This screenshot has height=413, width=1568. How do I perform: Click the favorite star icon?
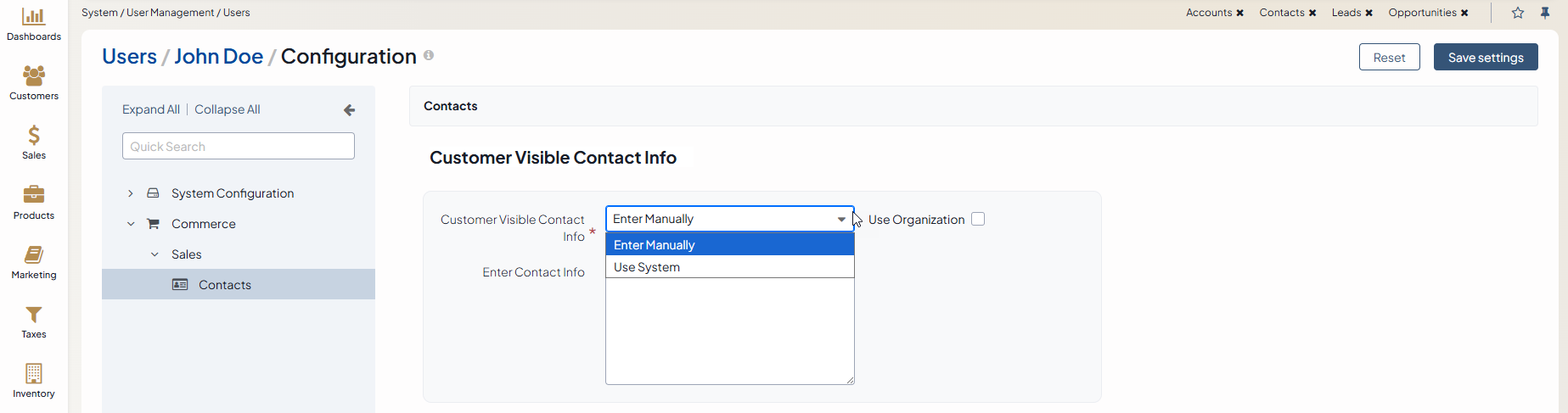[1518, 13]
